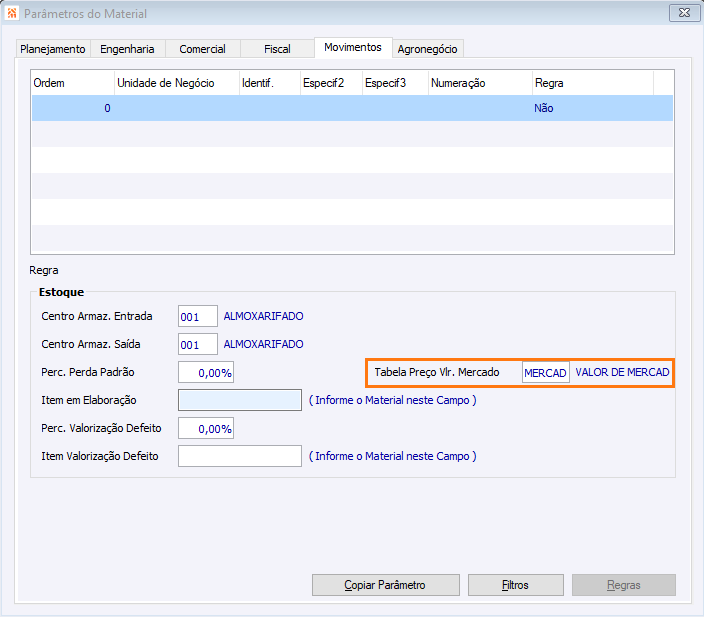Viewport: 704px width, 617px height.
Task: Click the app icon in title bar
Action: (12, 13)
